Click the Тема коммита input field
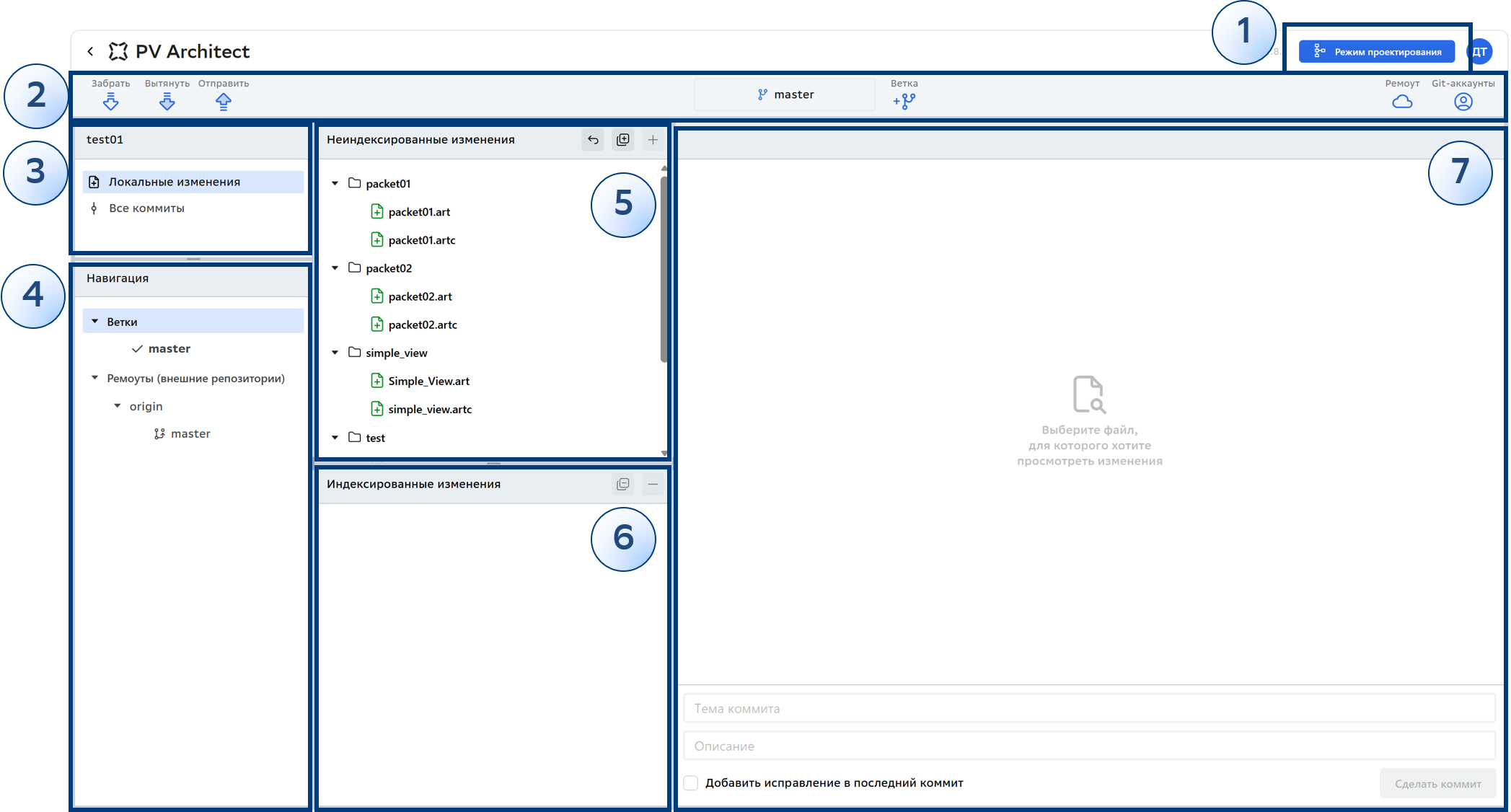 pyautogui.click(x=1089, y=709)
